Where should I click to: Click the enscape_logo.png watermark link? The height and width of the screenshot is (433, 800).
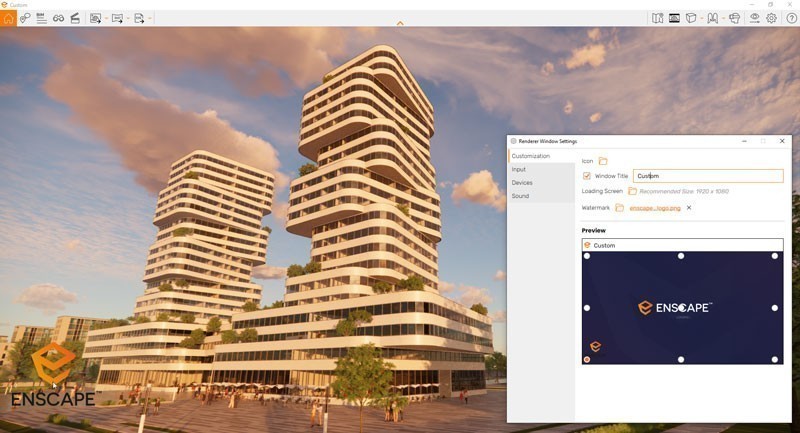point(654,208)
